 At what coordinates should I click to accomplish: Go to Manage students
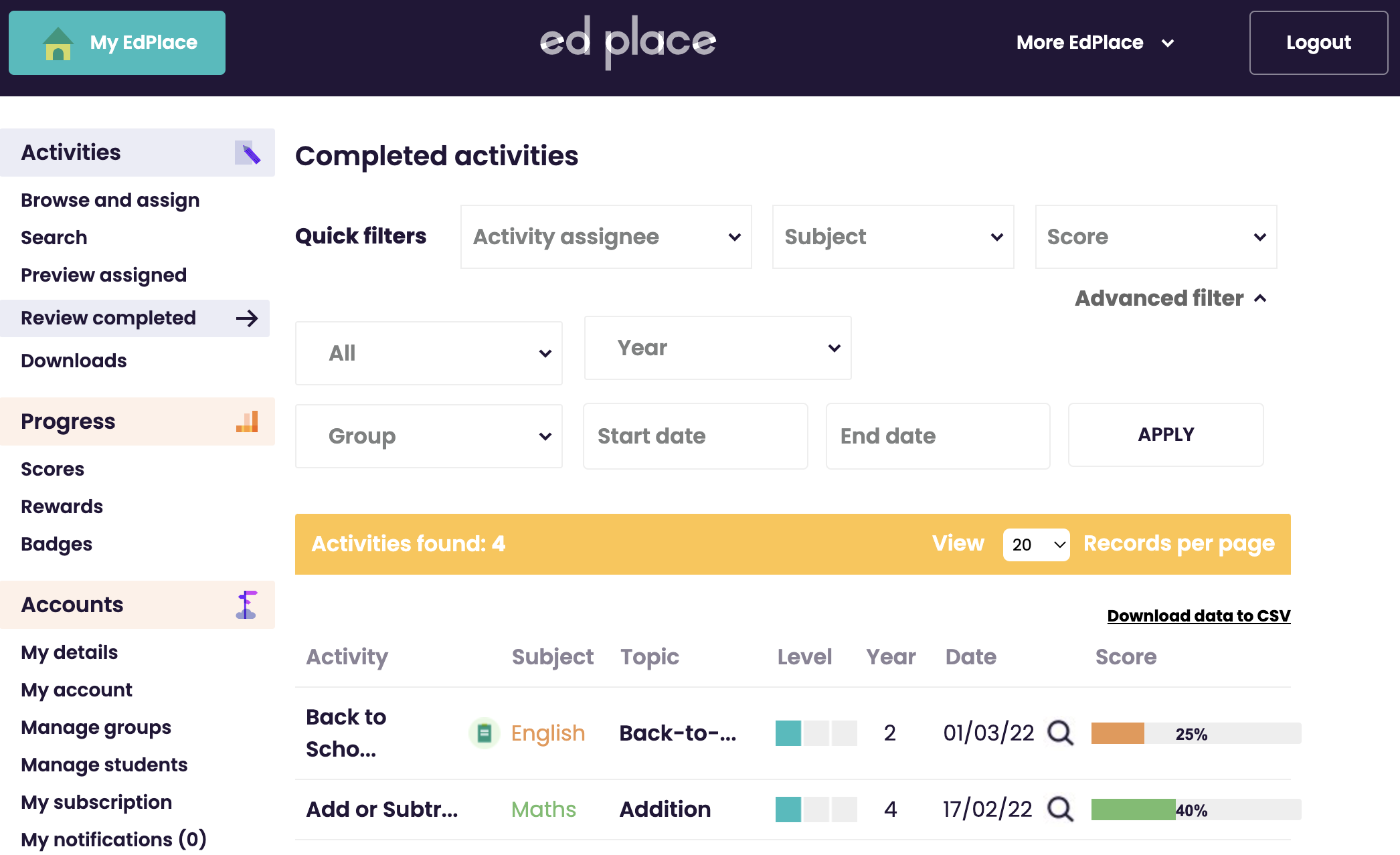click(104, 765)
